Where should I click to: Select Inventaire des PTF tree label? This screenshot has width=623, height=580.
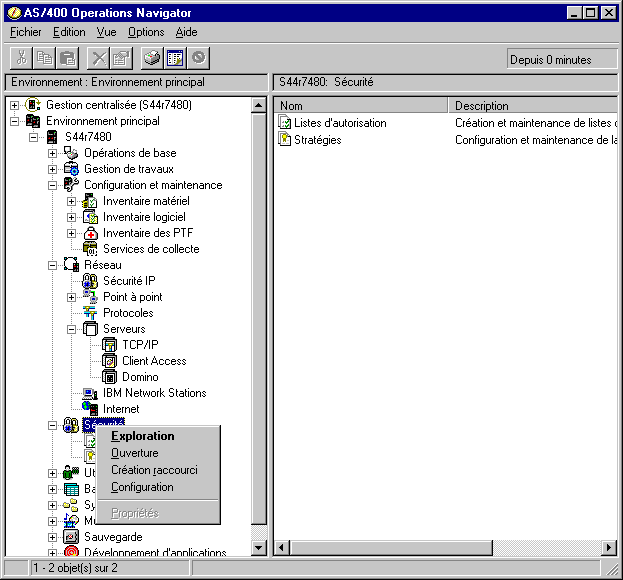pyautogui.click(x=148, y=233)
